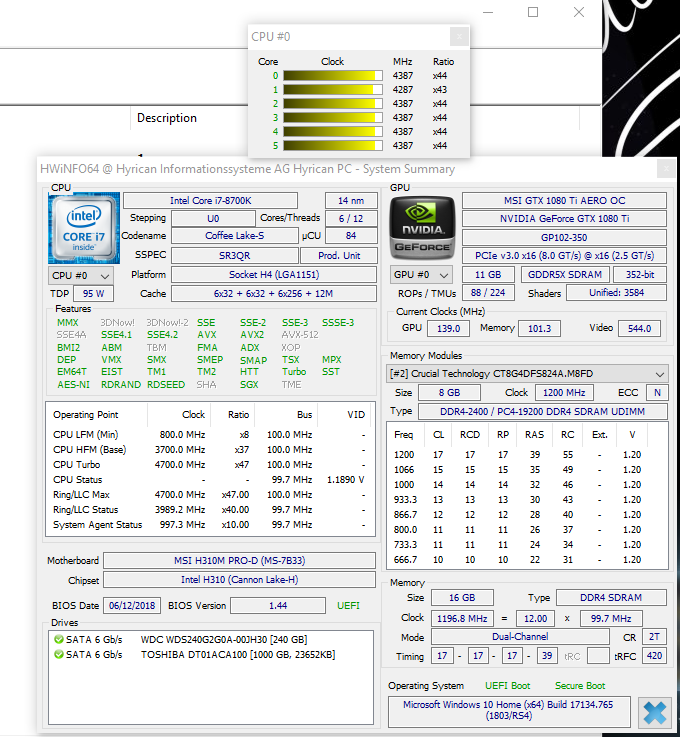This screenshot has width=680, height=737.
Task: Click the cache value 6x32 + 6x32 + 6x256 + 12M
Action: pyautogui.click(x=274, y=293)
